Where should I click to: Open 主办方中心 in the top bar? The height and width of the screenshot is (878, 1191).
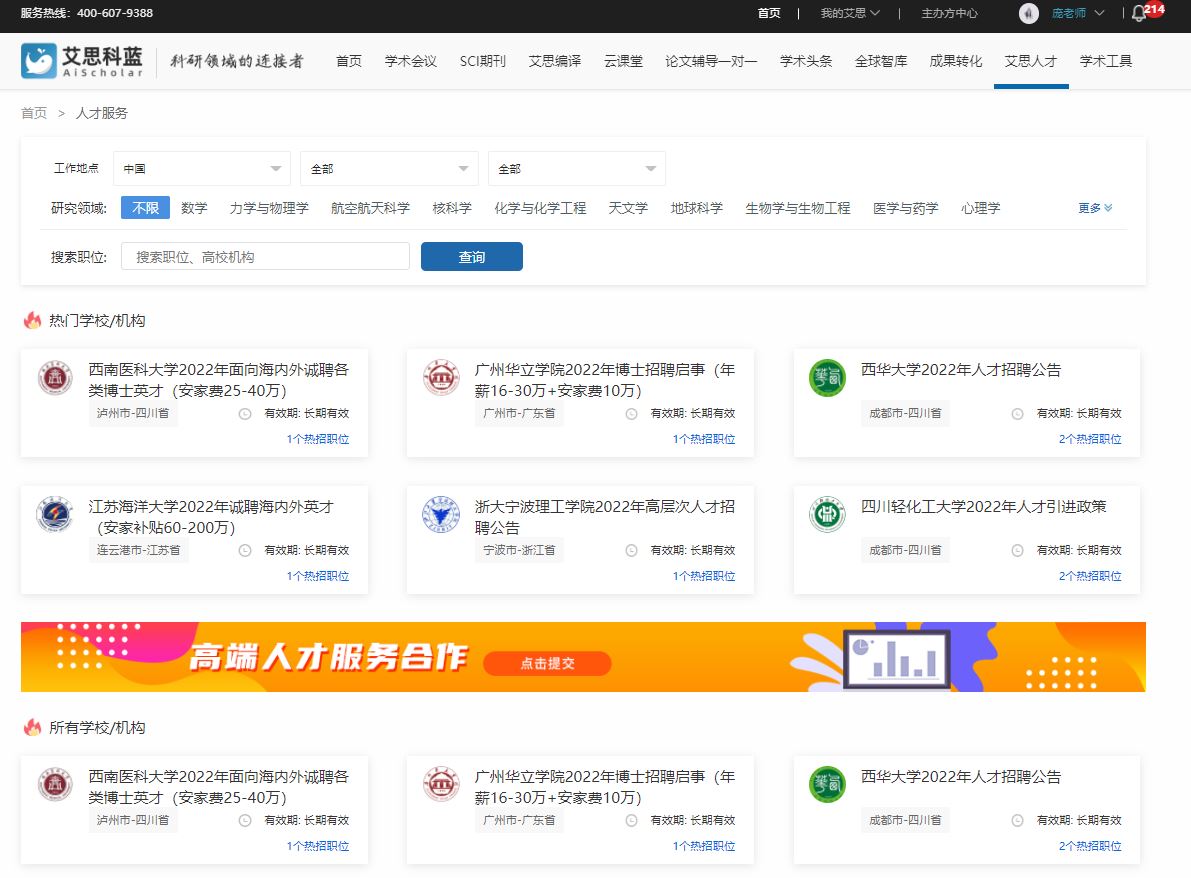coord(949,13)
